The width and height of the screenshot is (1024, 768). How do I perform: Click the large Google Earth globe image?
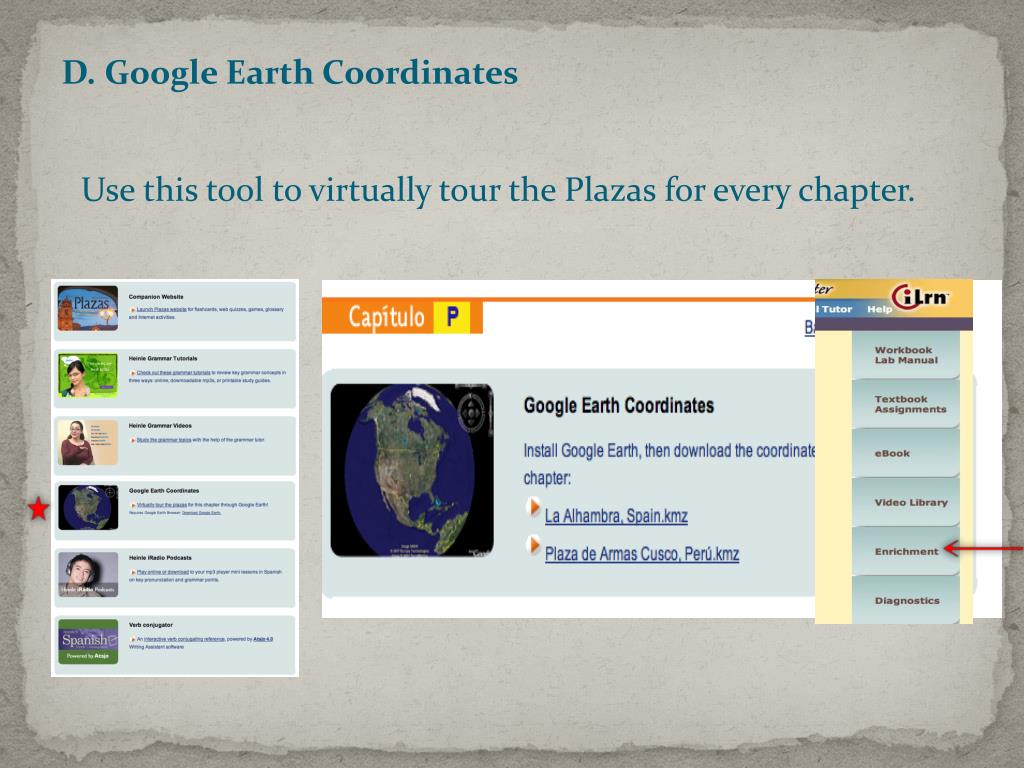pyautogui.click(x=412, y=470)
